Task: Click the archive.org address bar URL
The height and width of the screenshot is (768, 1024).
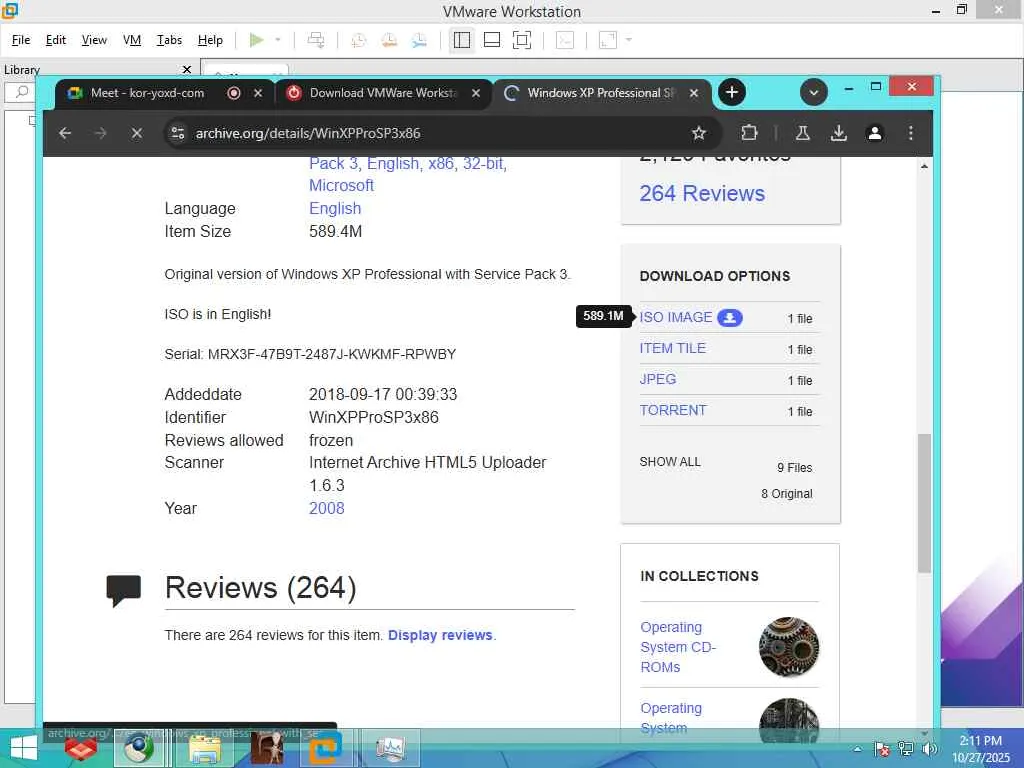Action: coord(308,133)
